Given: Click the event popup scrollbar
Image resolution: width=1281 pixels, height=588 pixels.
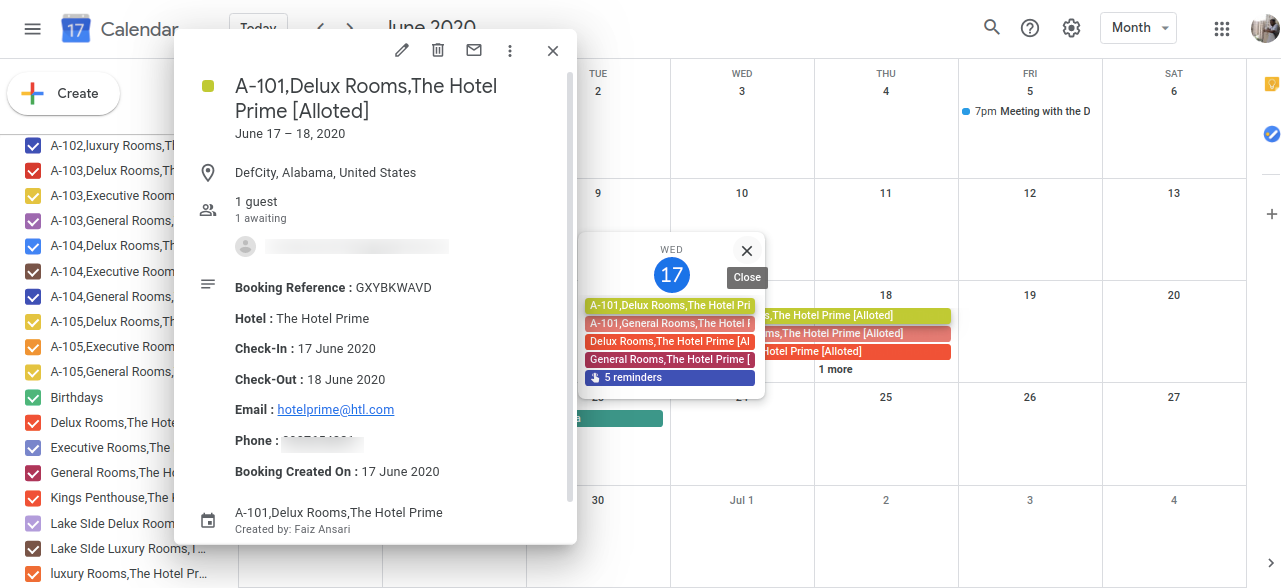Looking at the screenshot, I should tap(570, 285).
